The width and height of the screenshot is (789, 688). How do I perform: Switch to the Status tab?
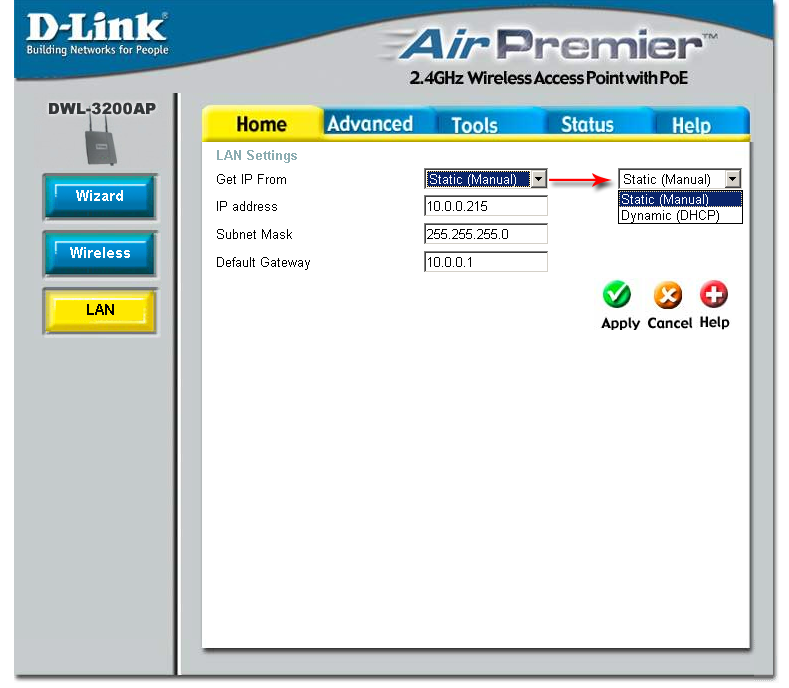587,124
